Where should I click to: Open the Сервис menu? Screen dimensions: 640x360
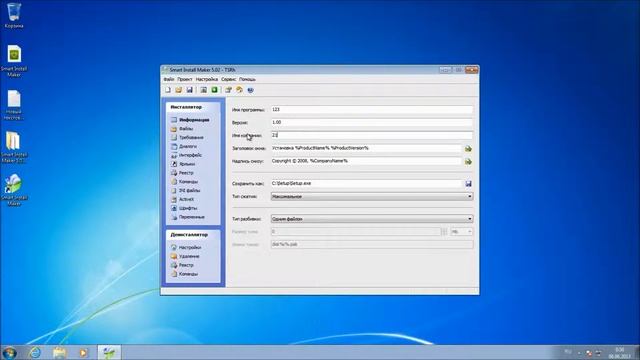click(x=229, y=79)
